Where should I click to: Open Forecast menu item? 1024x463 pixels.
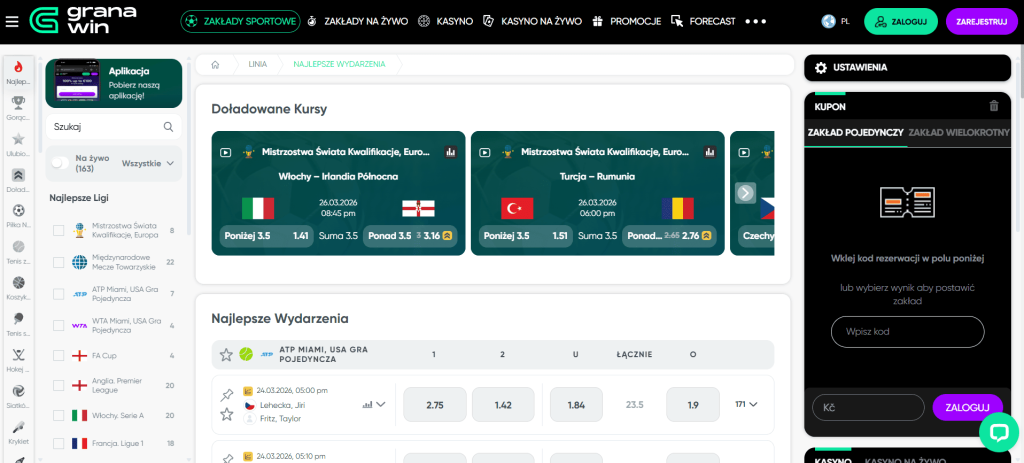(x=703, y=22)
